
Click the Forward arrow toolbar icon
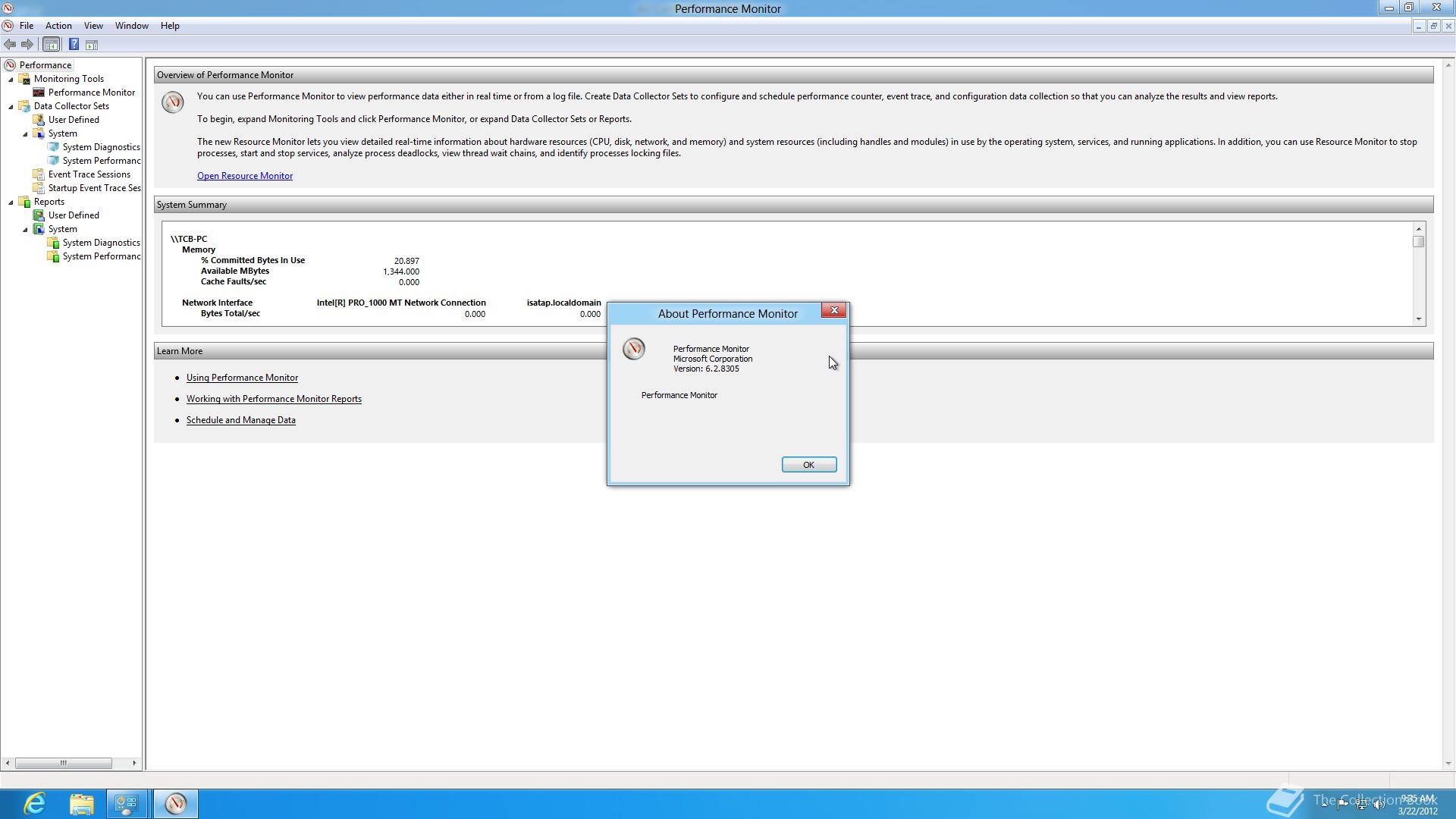click(x=27, y=45)
